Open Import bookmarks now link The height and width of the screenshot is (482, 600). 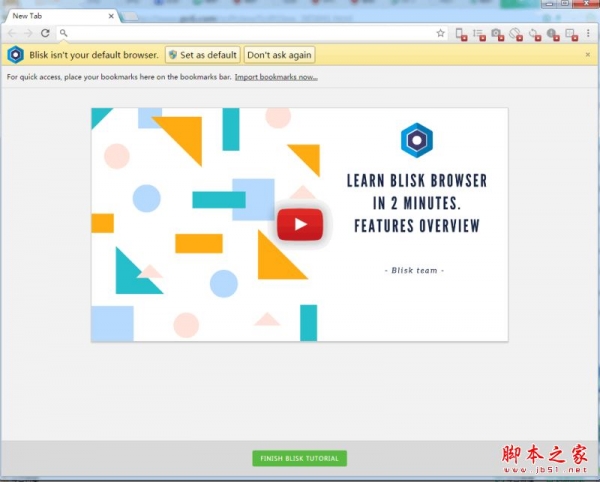pos(276,77)
